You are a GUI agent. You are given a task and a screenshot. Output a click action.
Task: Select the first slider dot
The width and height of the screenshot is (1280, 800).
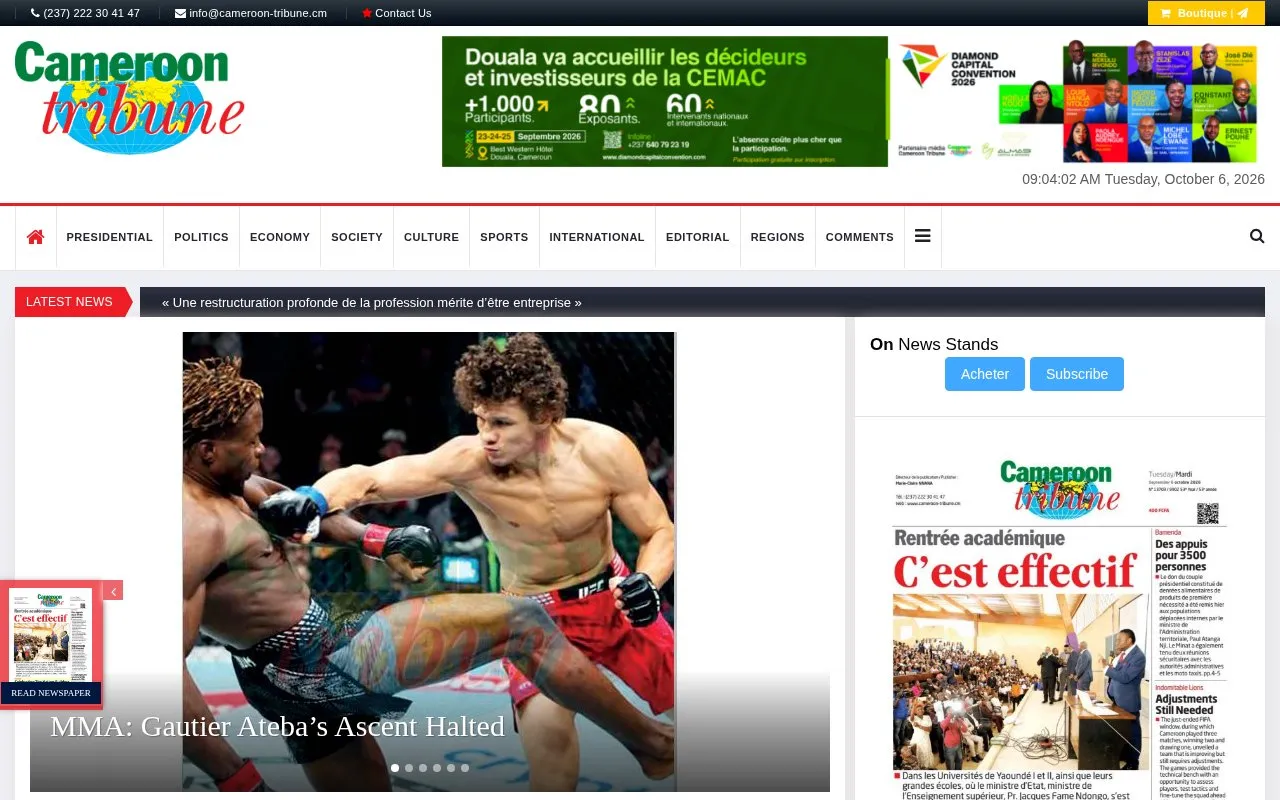tap(395, 768)
